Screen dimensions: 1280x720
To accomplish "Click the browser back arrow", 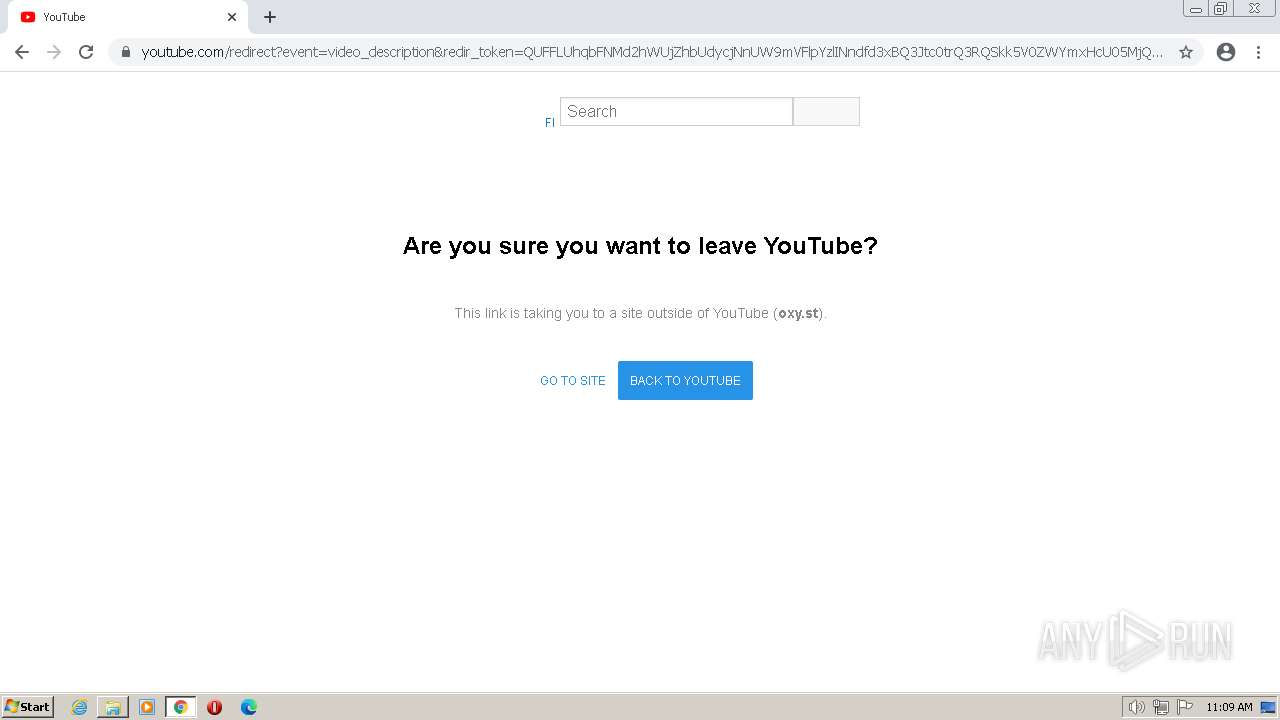I will point(22,52).
